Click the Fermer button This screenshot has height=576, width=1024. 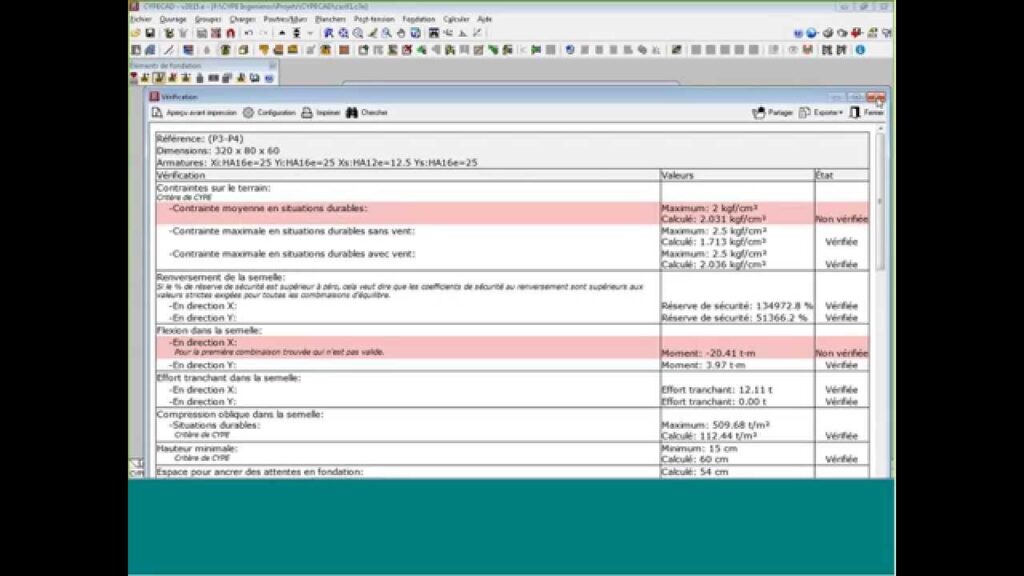tap(867, 113)
